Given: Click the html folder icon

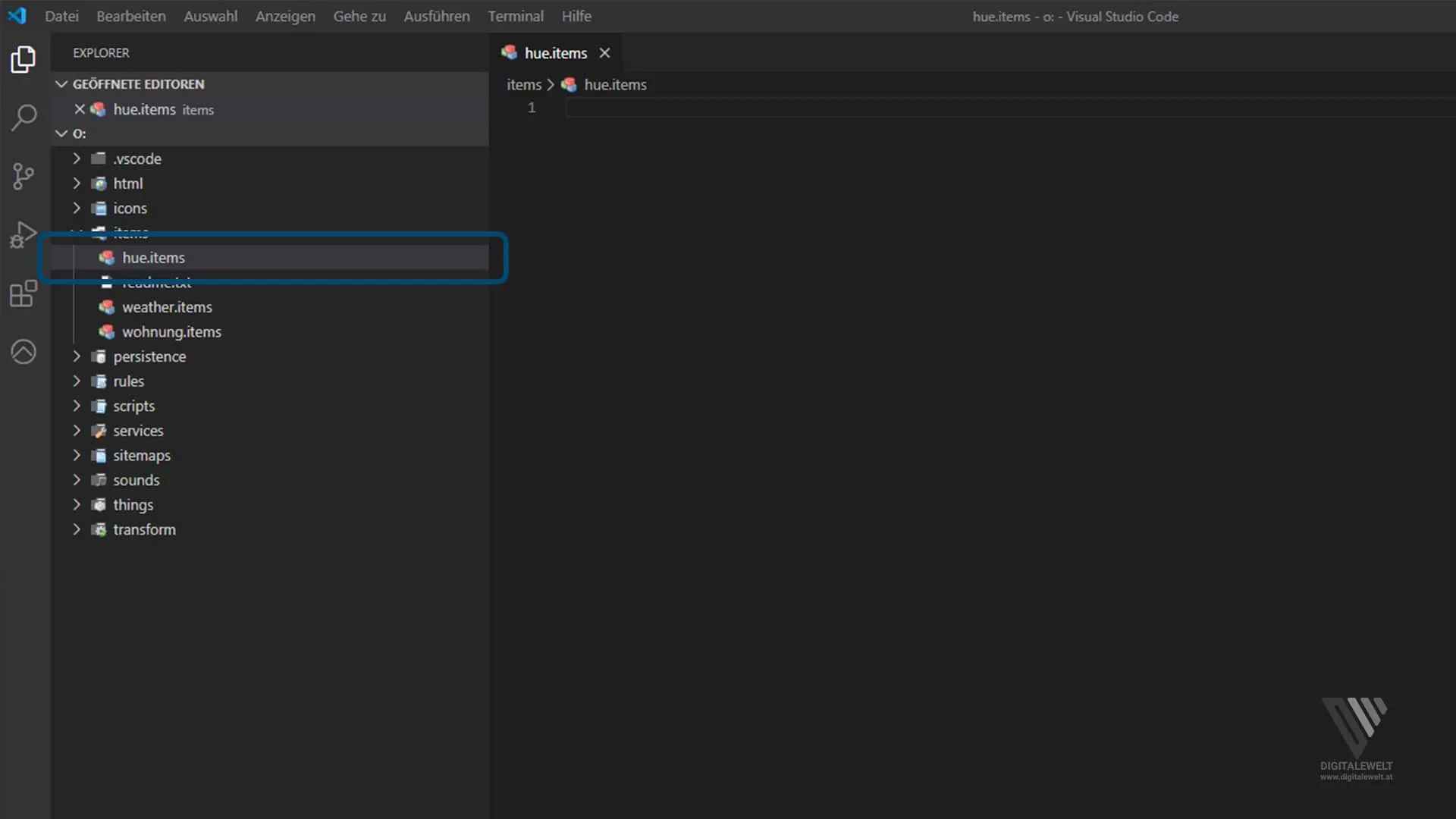Looking at the screenshot, I should click(99, 184).
